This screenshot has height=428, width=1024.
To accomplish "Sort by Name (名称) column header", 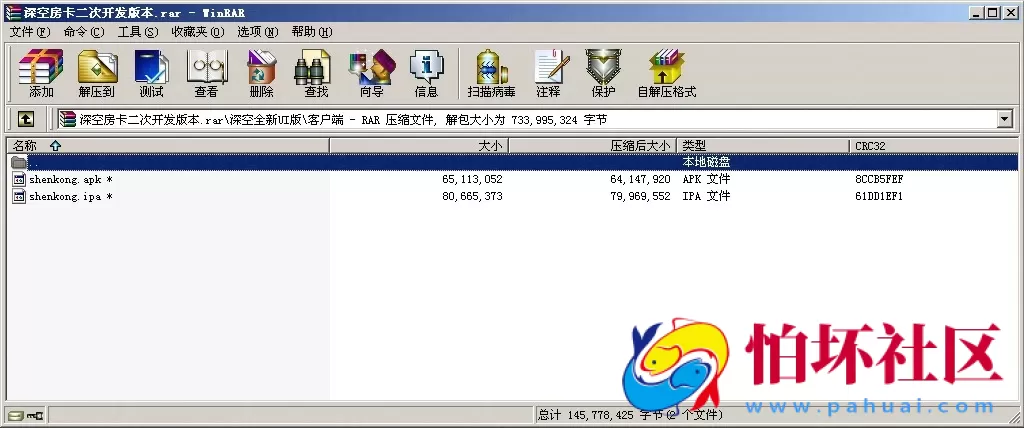I will coord(168,146).
